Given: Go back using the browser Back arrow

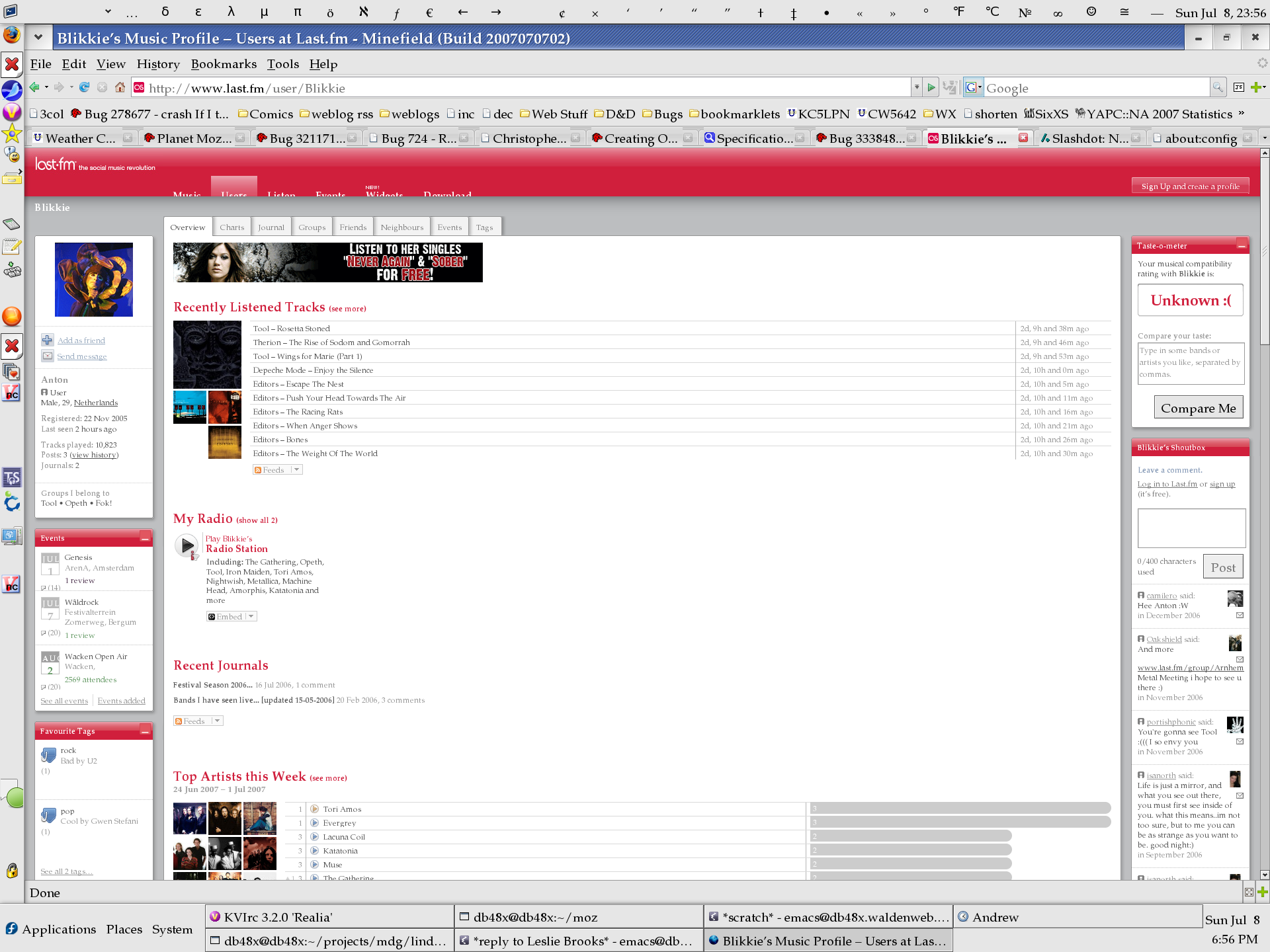Looking at the screenshot, I should (x=34, y=87).
